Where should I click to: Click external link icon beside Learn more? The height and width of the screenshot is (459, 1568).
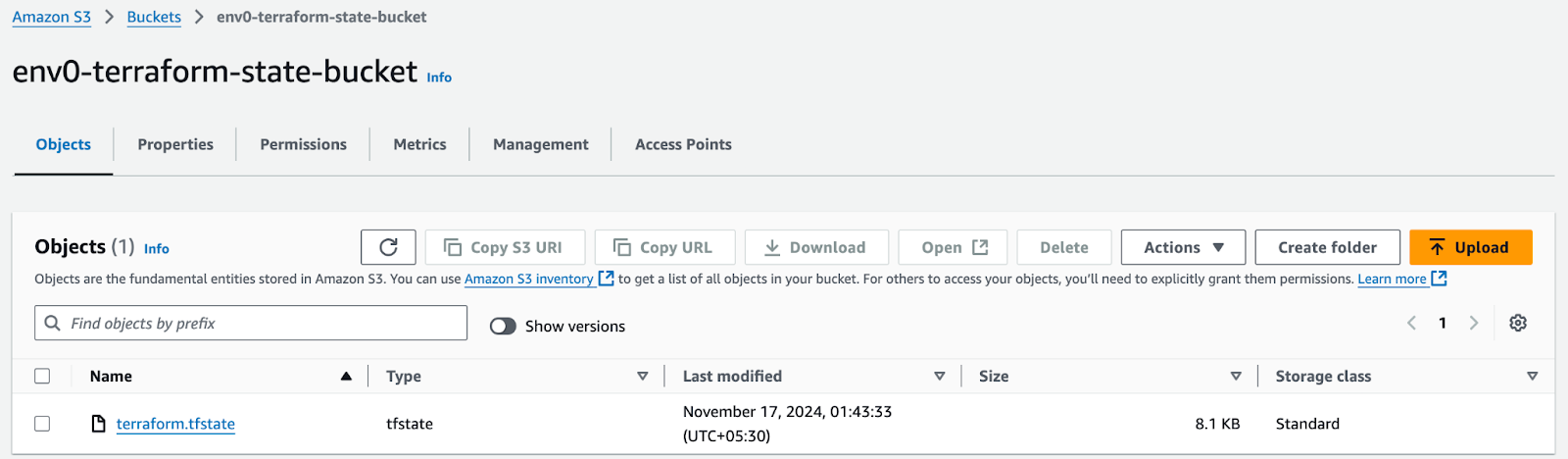(x=1439, y=279)
